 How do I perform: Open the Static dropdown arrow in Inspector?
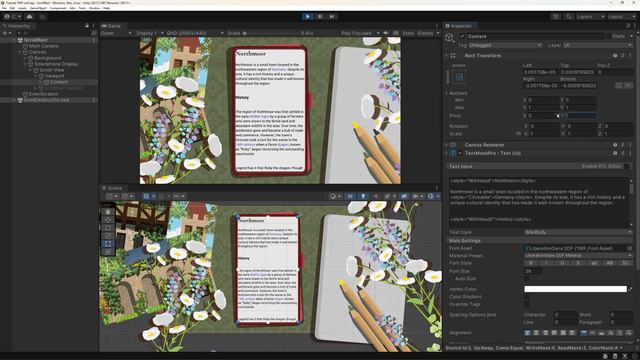pos(631,36)
